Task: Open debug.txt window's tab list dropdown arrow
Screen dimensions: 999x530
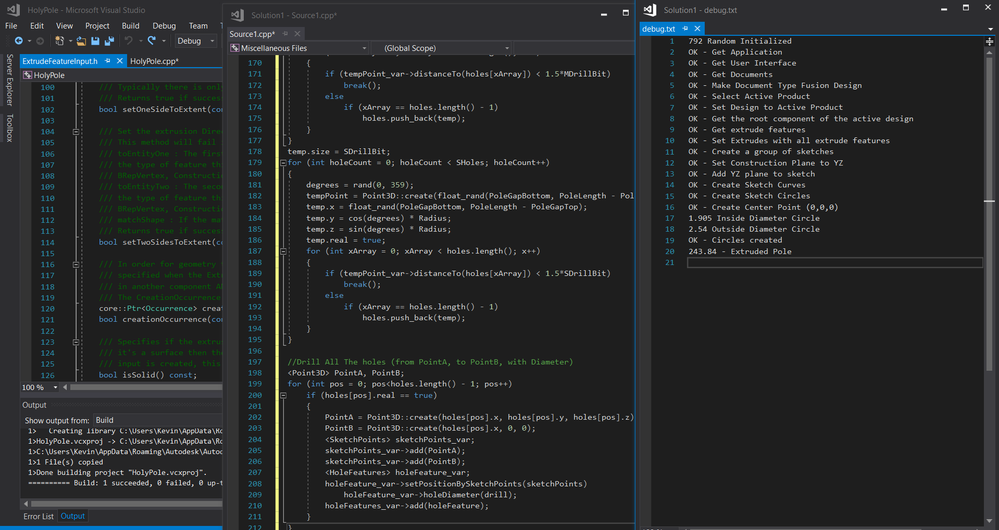Action: click(989, 29)
